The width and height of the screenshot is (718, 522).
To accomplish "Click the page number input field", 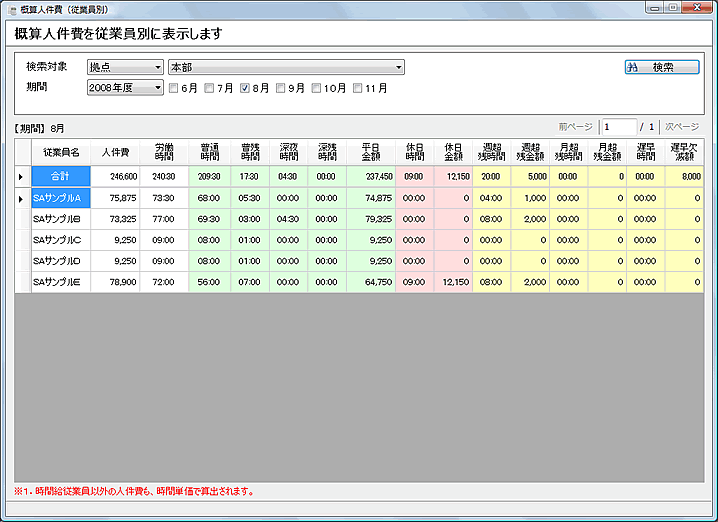I will (618, 128).
